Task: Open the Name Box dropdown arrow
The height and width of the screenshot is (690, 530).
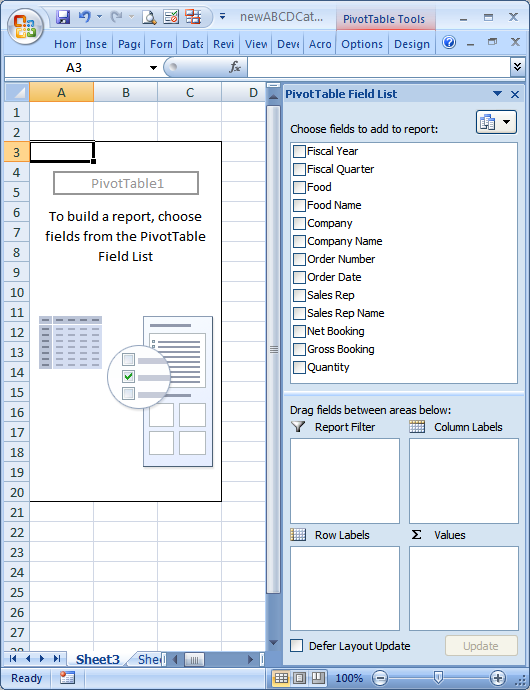Action: [x=153, y=68]
